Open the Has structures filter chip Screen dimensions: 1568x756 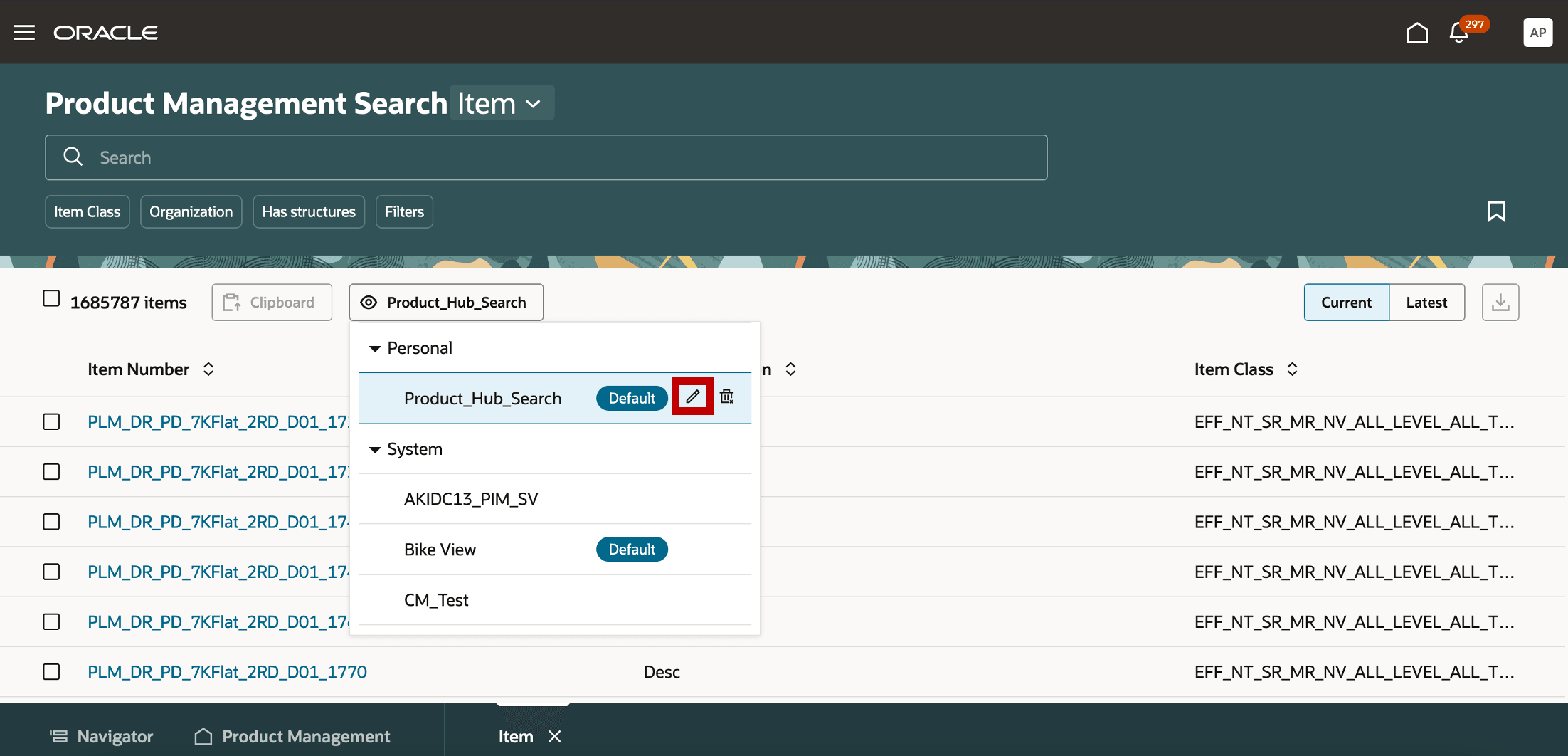(309, 211)
